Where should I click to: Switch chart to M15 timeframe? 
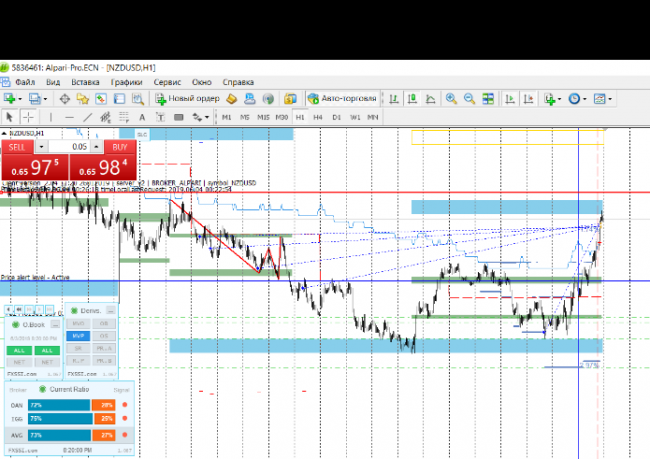263,117
